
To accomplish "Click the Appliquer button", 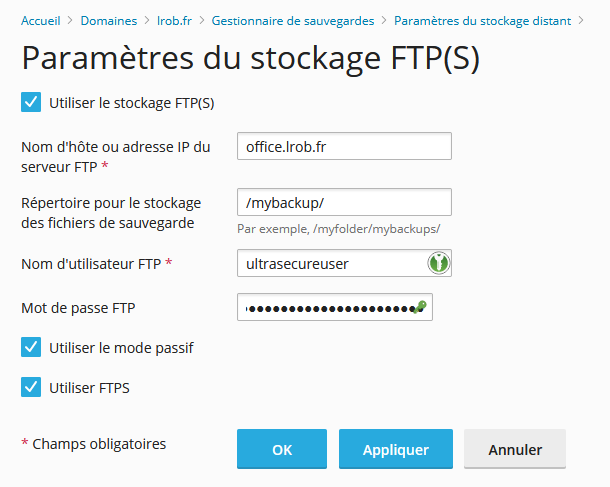I will 396,449.
